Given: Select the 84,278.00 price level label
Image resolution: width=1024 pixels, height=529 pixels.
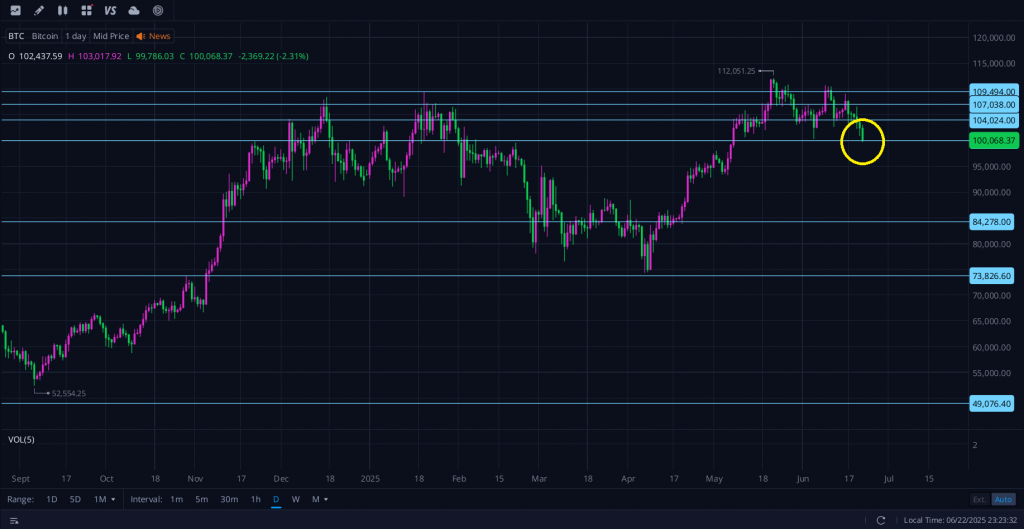Looking at the screenshot, I should pos(992,221).
